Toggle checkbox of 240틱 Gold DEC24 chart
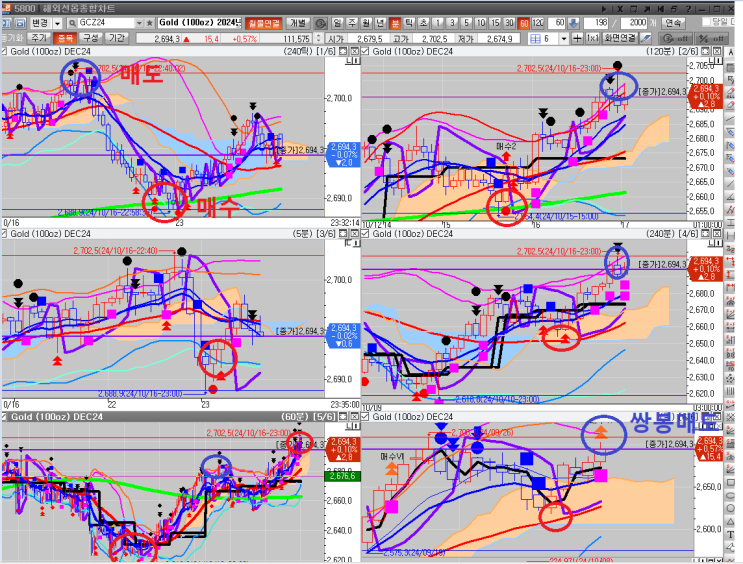743x564 pixels. (x=4, y=51)
